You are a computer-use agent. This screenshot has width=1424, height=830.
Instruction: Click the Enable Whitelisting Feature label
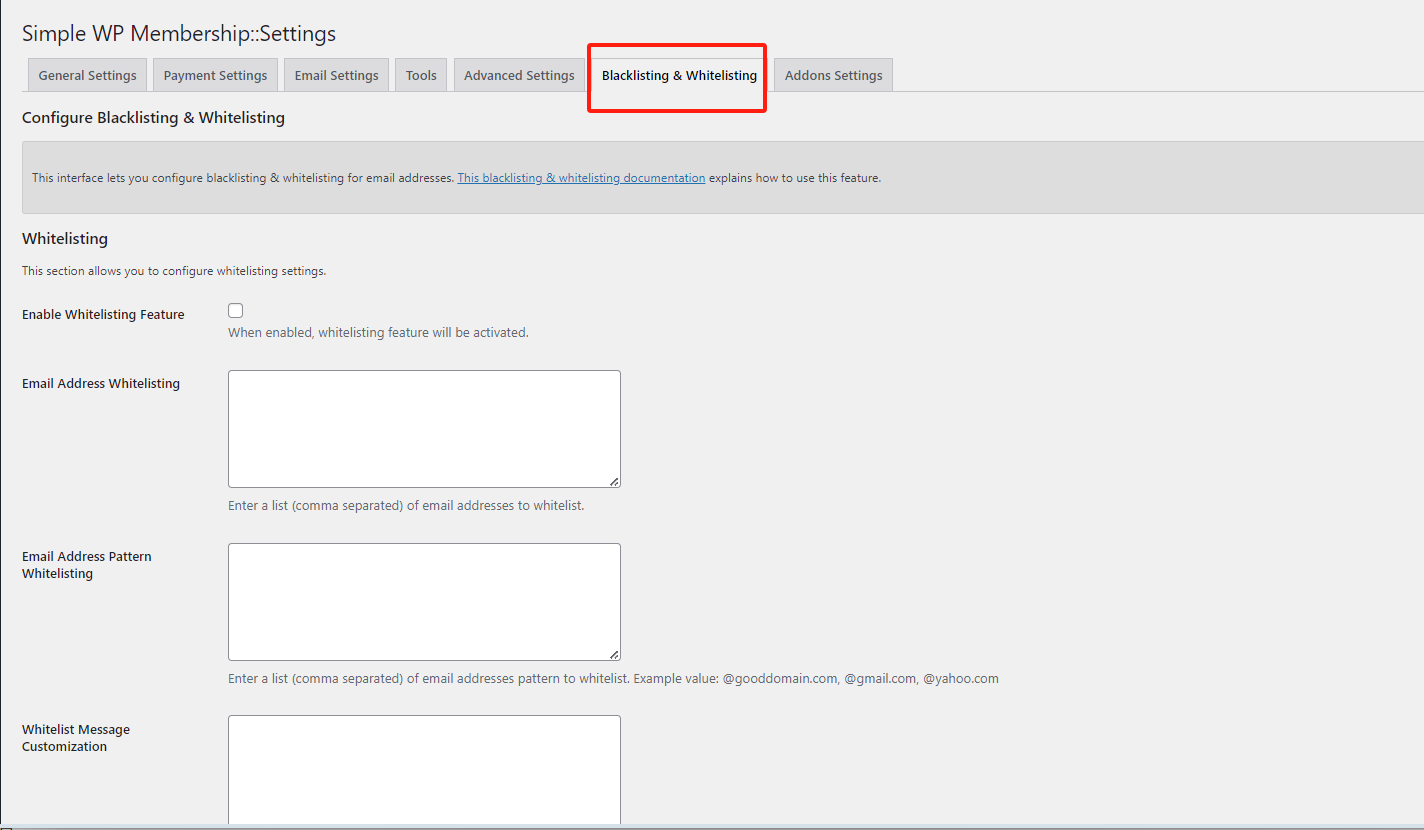click(103, 314)
